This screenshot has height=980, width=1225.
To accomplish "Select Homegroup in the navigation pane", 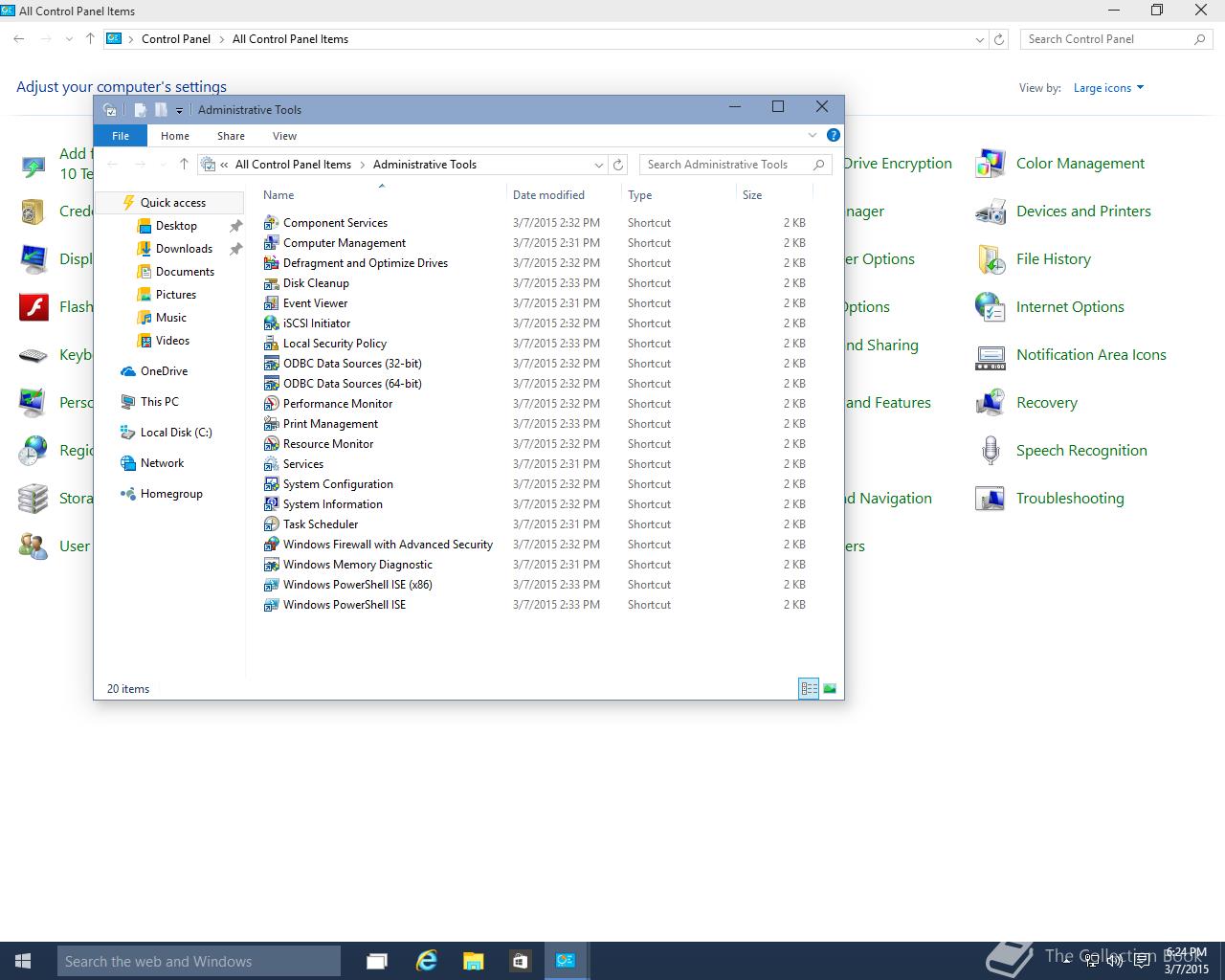I will pos(171,494).
